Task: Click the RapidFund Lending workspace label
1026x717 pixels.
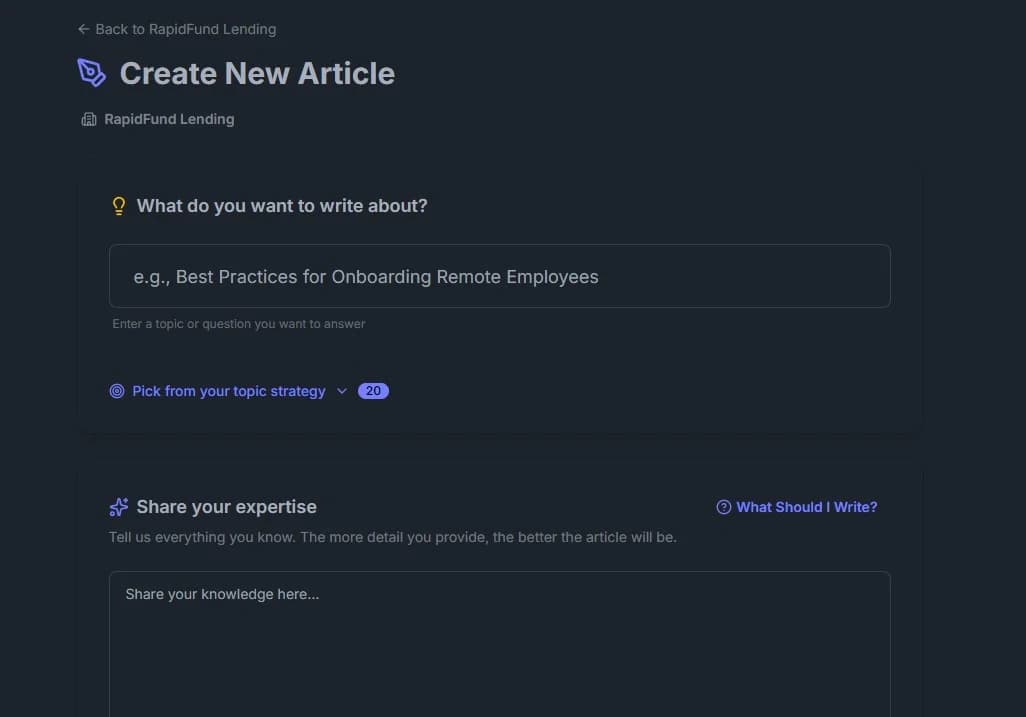Action: click(x=169, y=119)
